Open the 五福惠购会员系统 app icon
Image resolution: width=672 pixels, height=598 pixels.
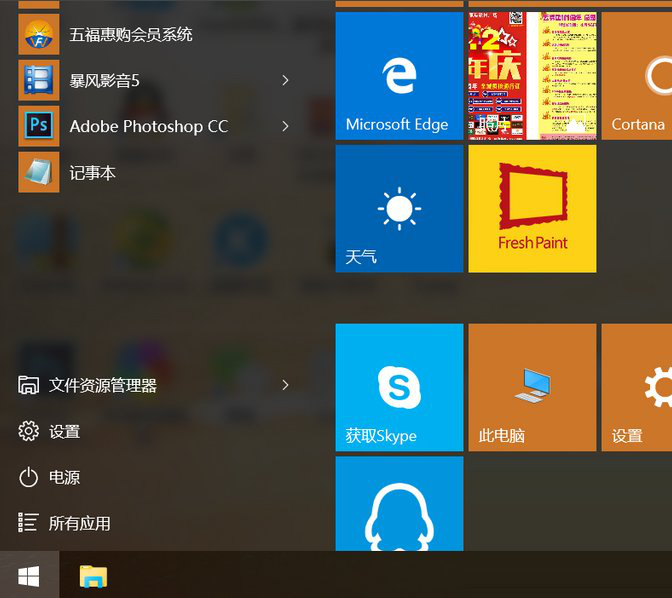tap(39, 34)
